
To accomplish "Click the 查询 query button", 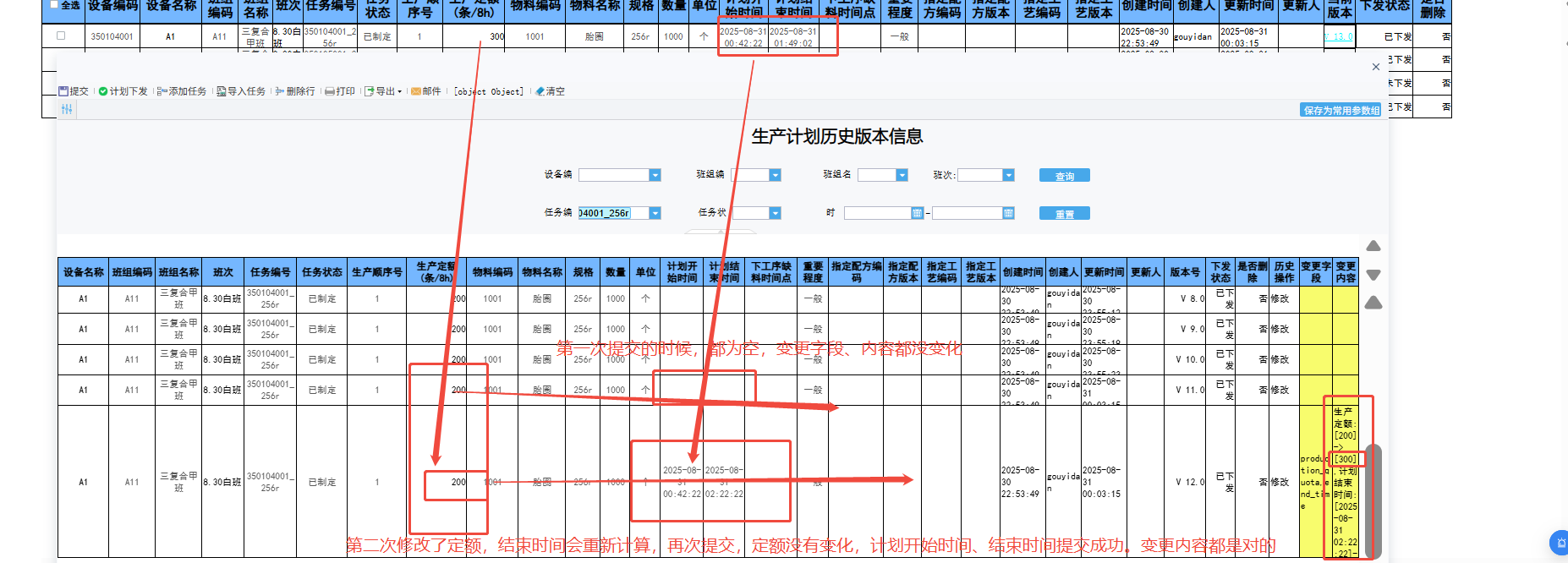I will [1064, 175].
